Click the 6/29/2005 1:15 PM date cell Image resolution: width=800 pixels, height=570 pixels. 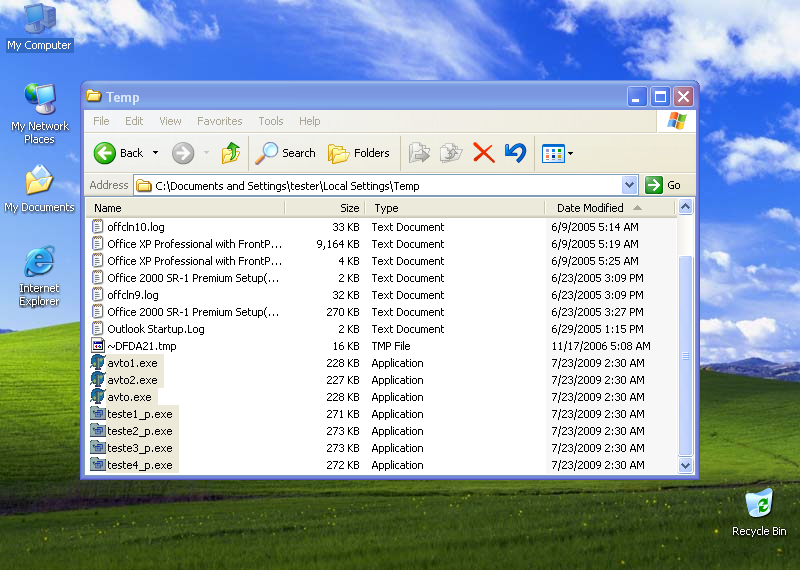point(597,329)
